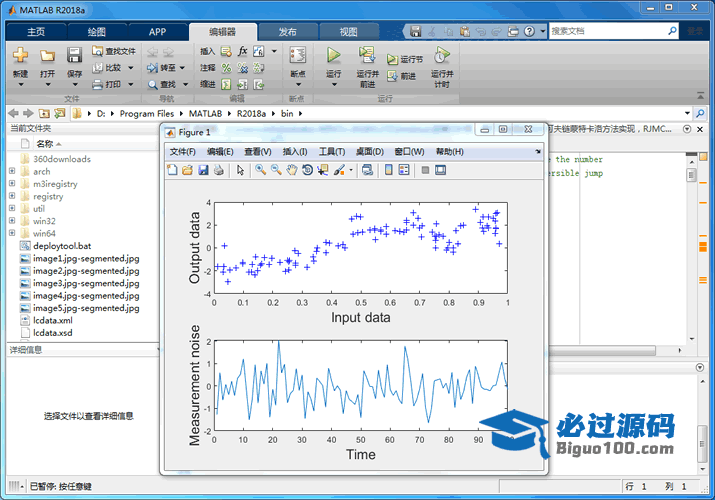Click the 运行并前进 (Run and Advance) icon

[367, 55]
